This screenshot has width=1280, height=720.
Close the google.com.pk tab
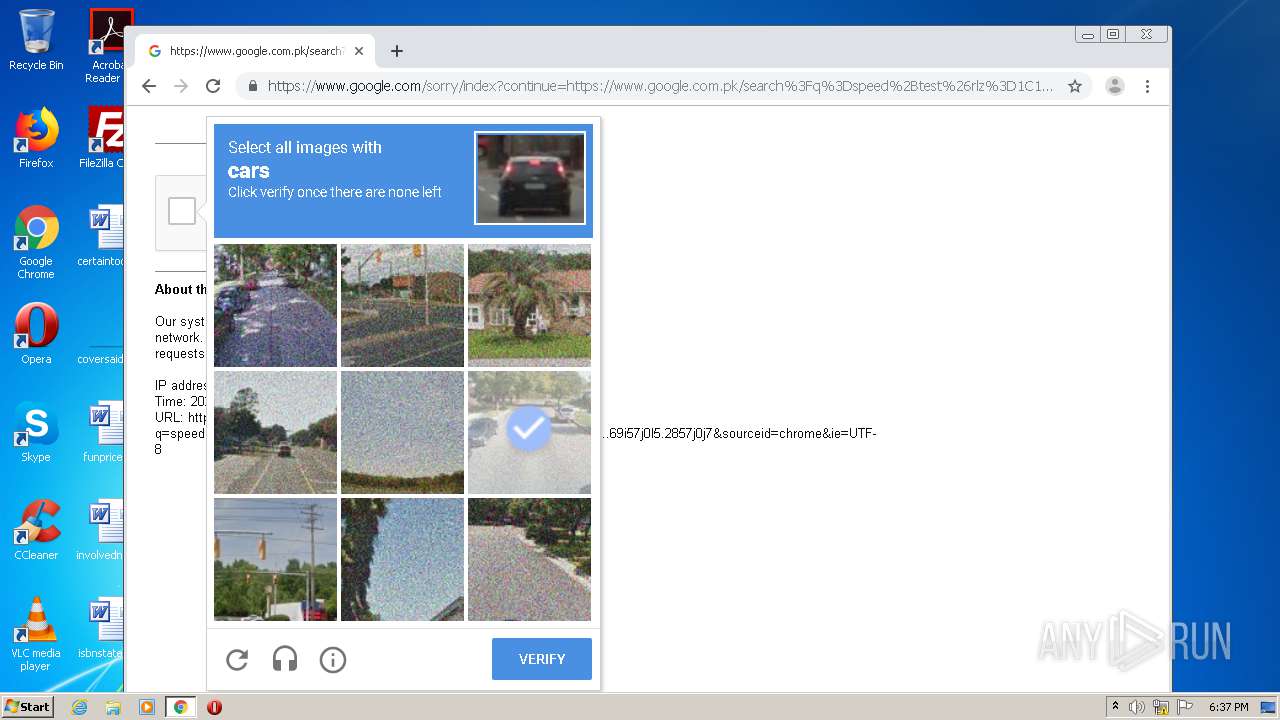coord(359,51)
